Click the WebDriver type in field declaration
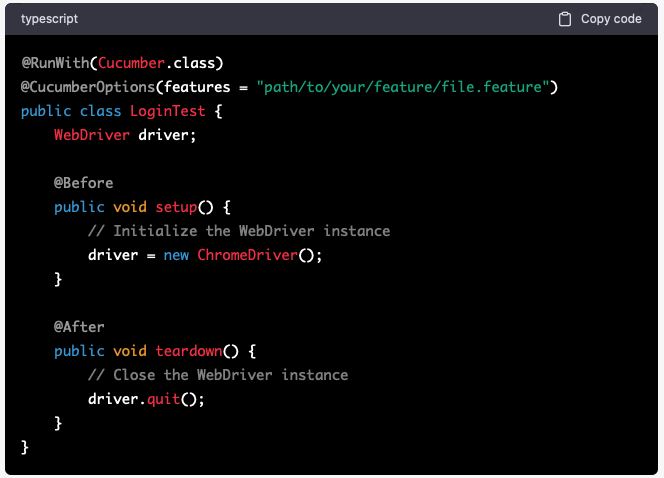 pos(91,135)
